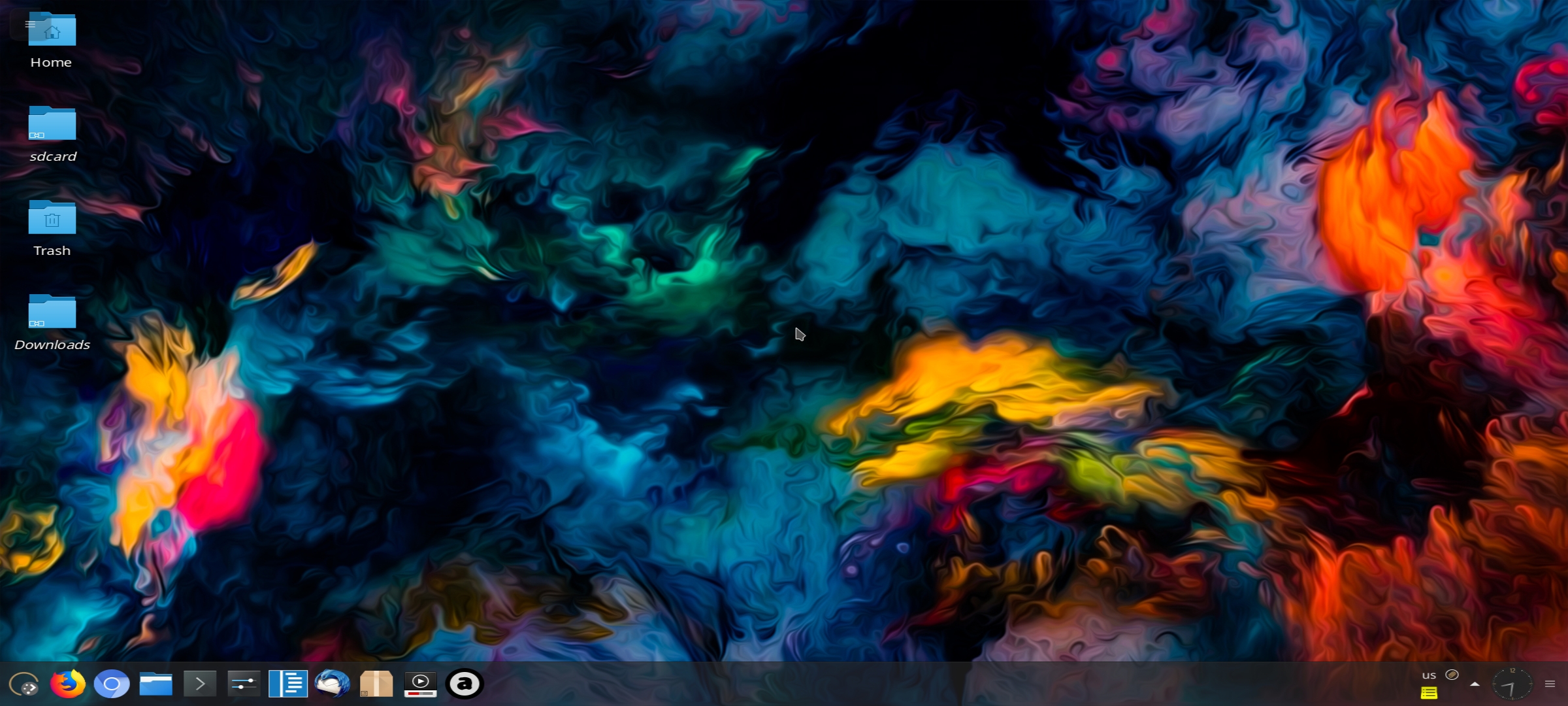Open System Settings with sliders icon
This screenshot has width=1568, height=706.
pyautogui.click(x=244, y=684)
